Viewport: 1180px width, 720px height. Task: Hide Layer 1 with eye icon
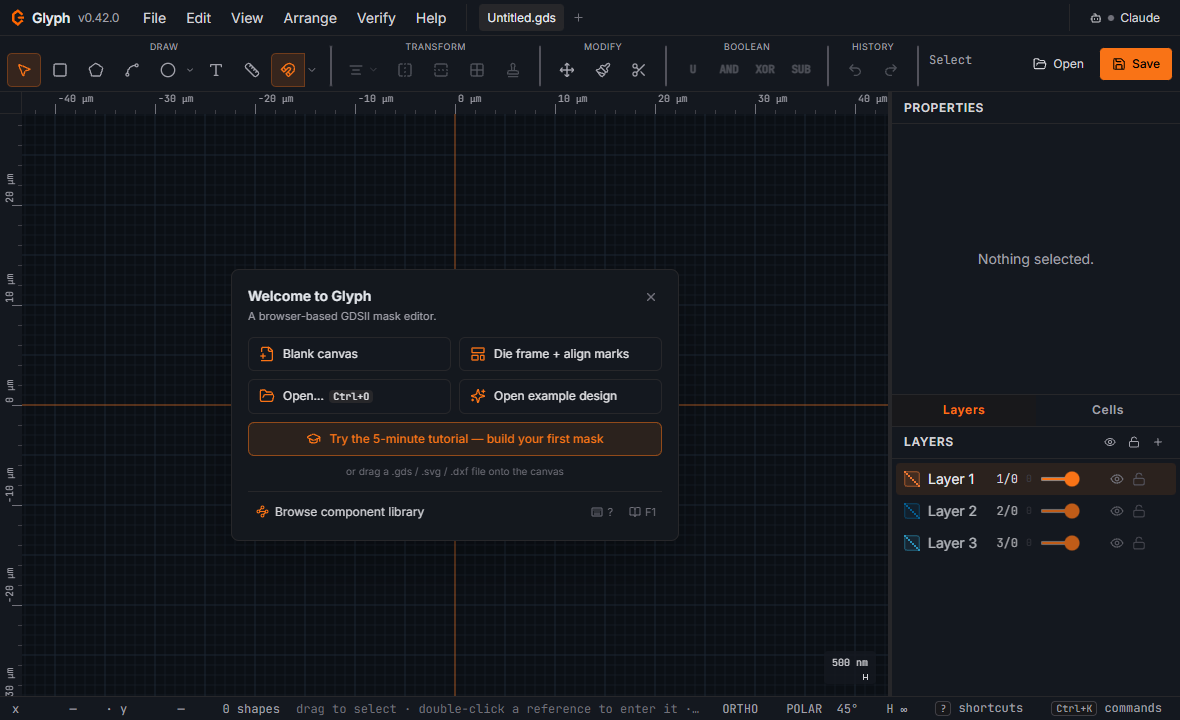click(1117, 479)
